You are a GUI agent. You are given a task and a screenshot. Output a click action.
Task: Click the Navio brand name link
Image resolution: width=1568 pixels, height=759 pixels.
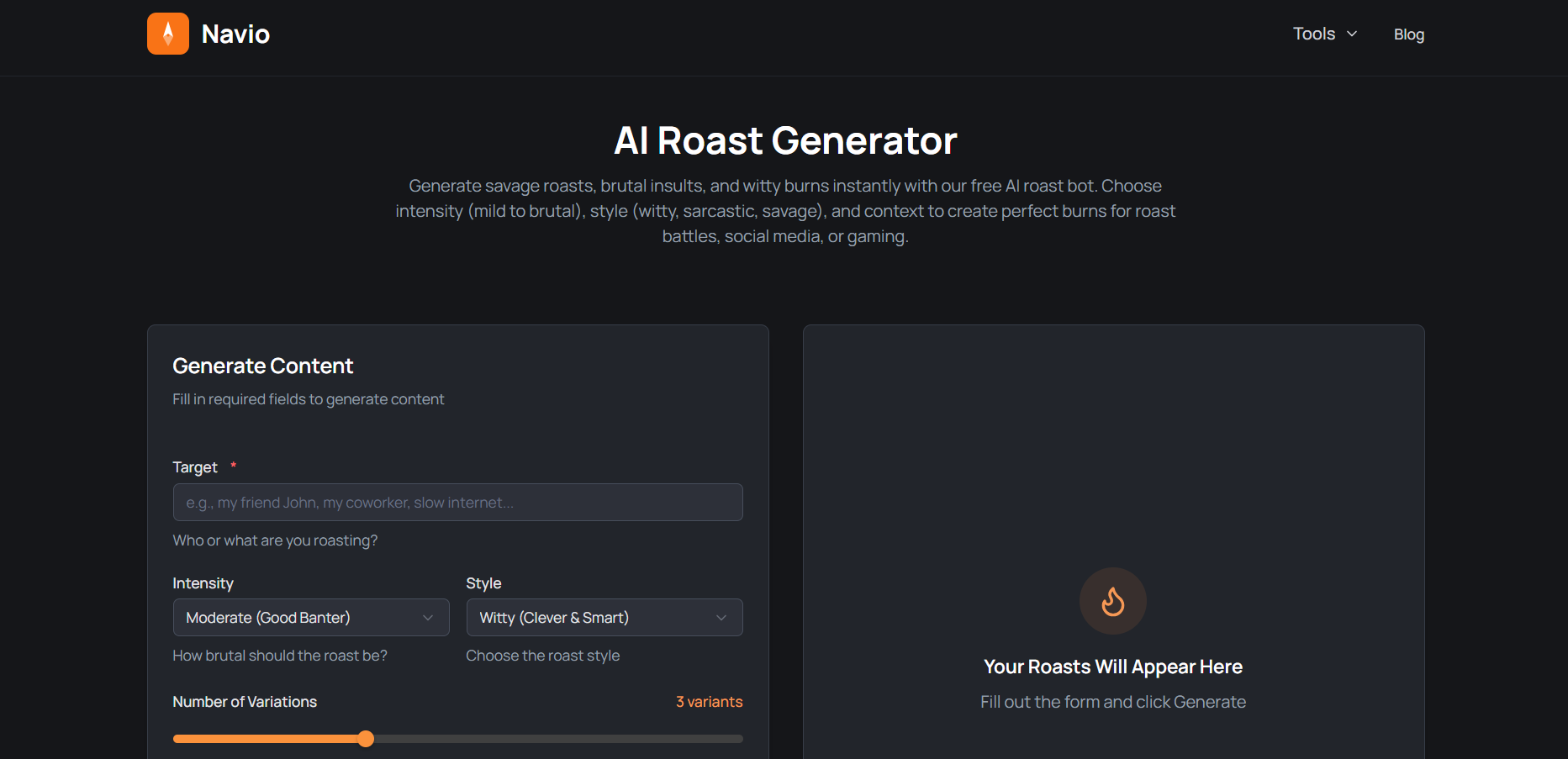[x=235, y=34]
